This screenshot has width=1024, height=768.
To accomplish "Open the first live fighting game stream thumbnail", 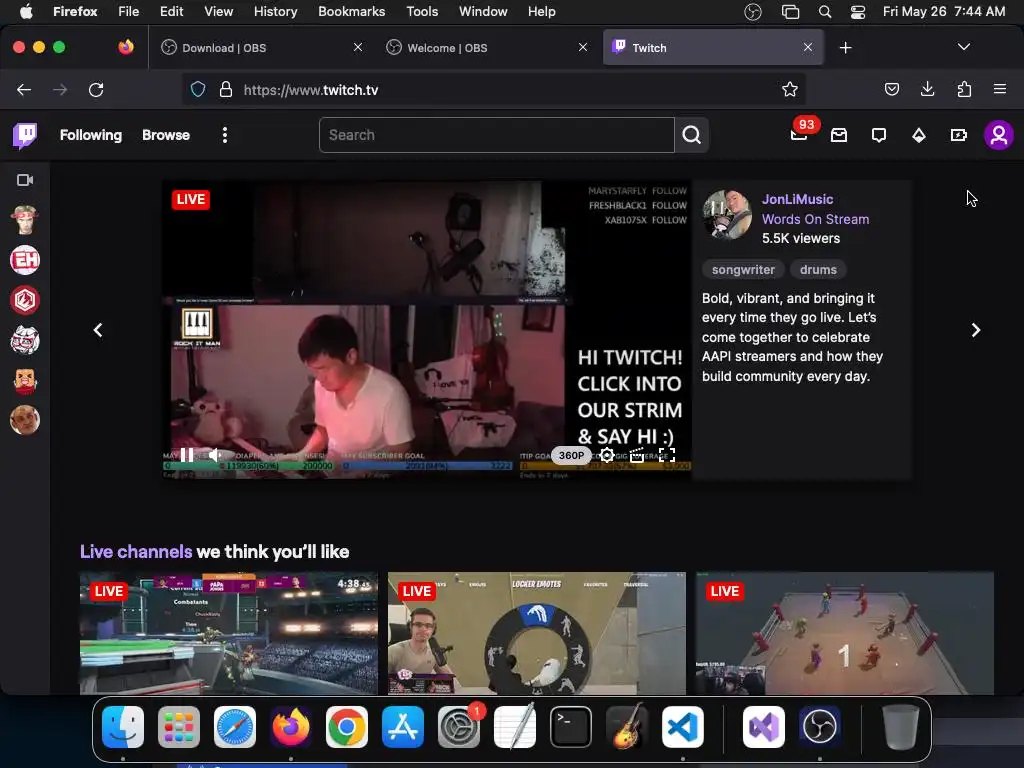I will [229, 633].
